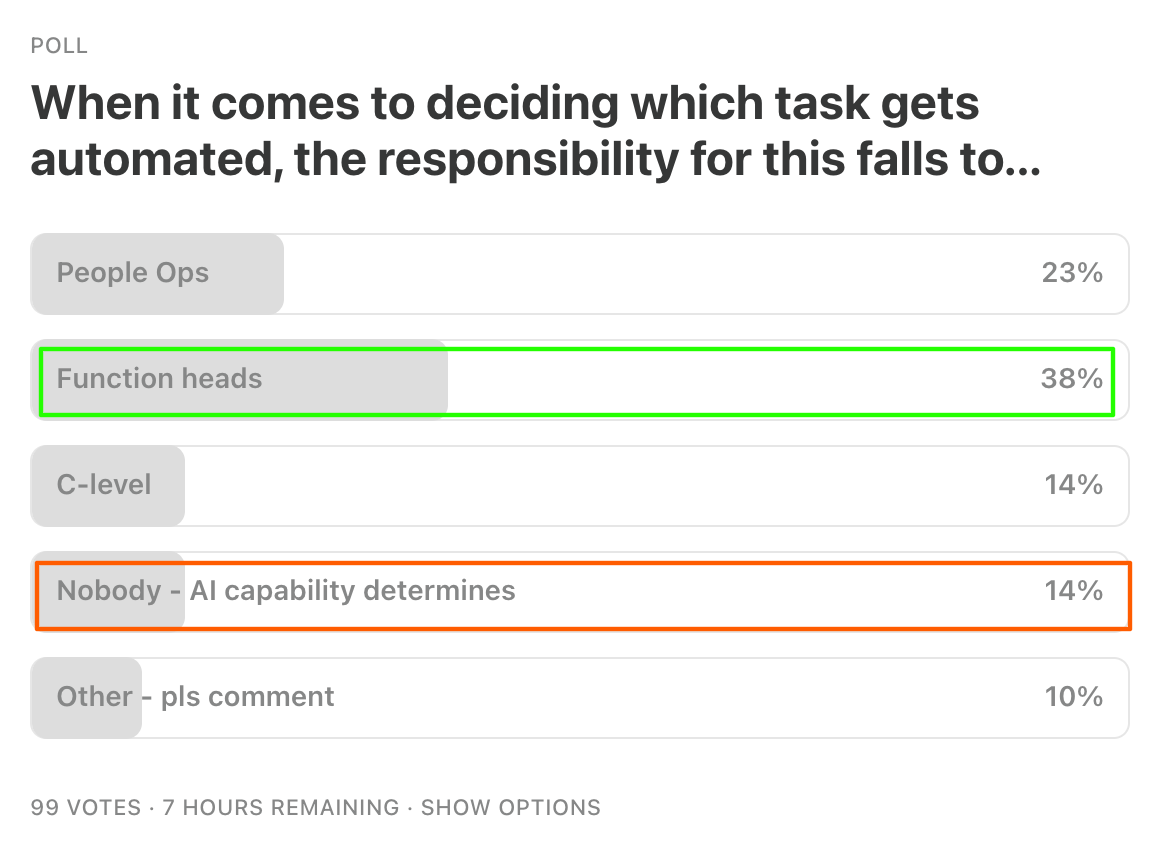This screenshot has height=854, width=1162.
Task: Pick 'Nobody - AI capability determines' answer
Action: coord(580,592)
